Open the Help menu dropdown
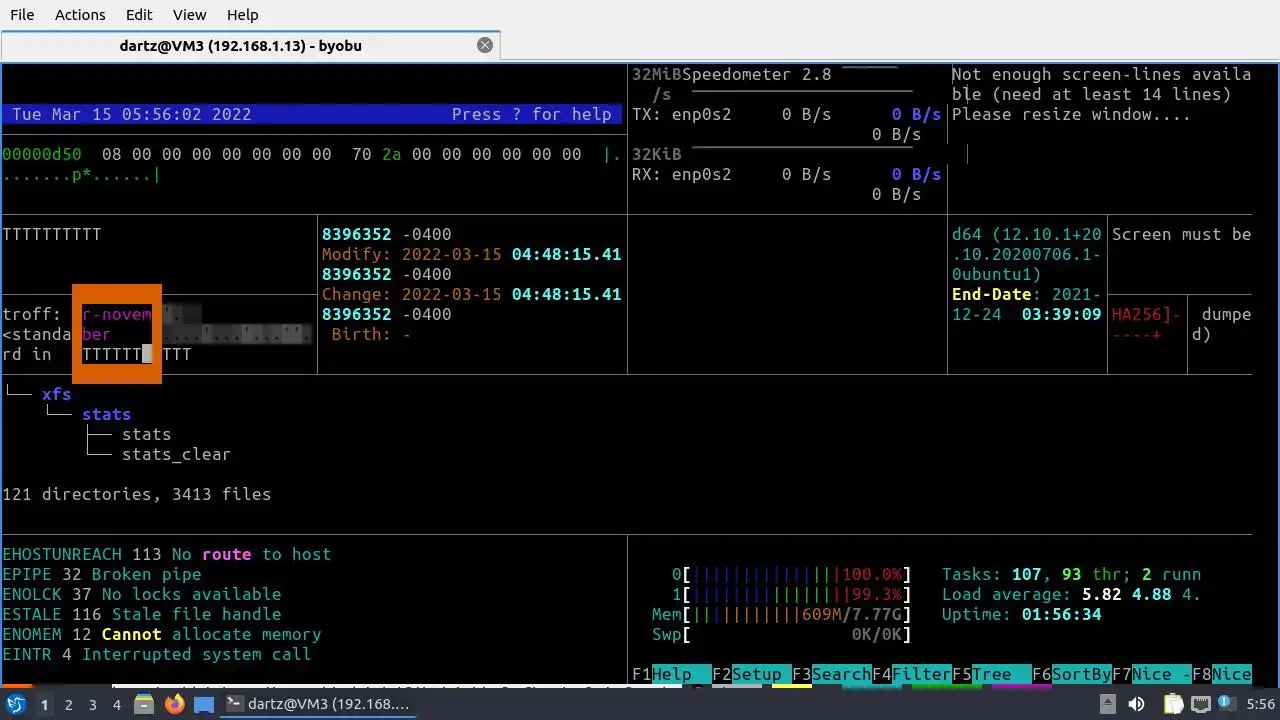1280x720 pixels. coord(242,15)
